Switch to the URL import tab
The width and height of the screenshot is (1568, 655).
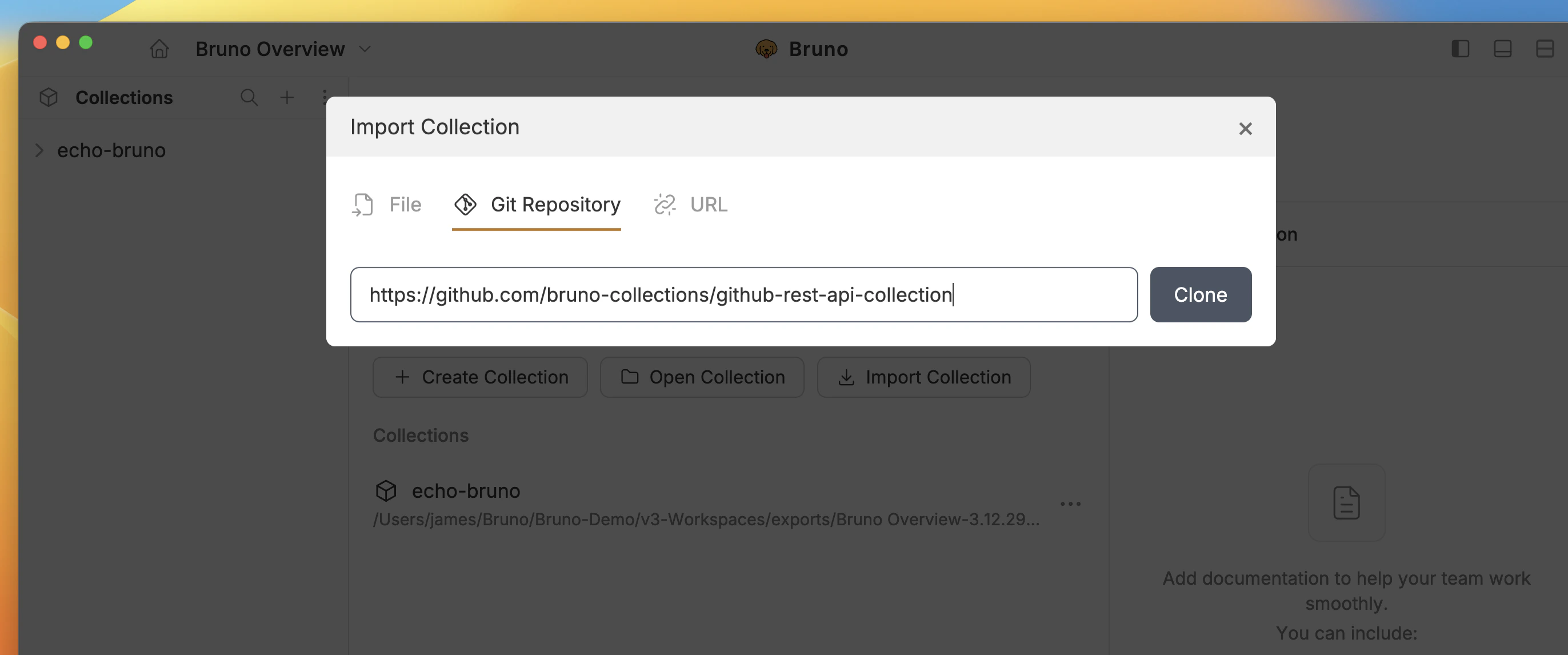point(691,205)
